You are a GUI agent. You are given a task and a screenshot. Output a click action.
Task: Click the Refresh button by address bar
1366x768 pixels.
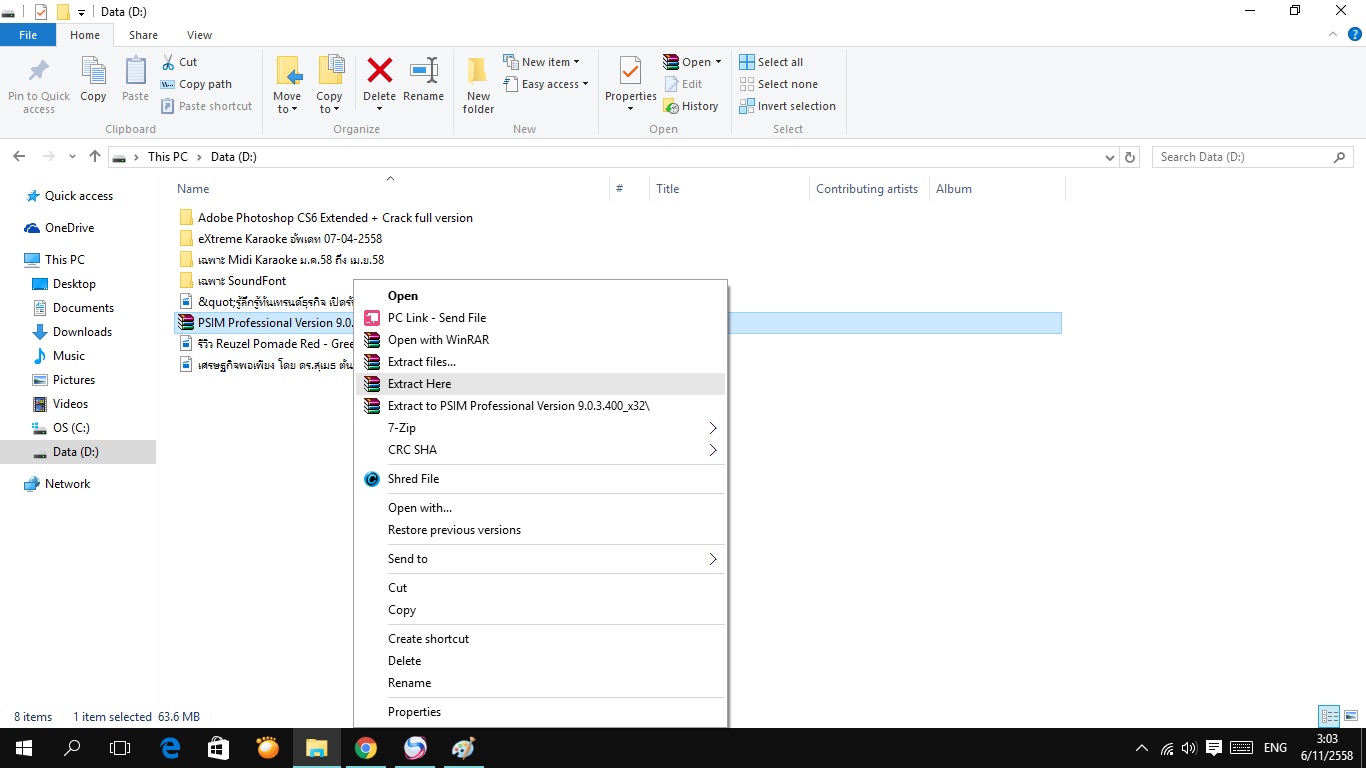coord(1130,157)
